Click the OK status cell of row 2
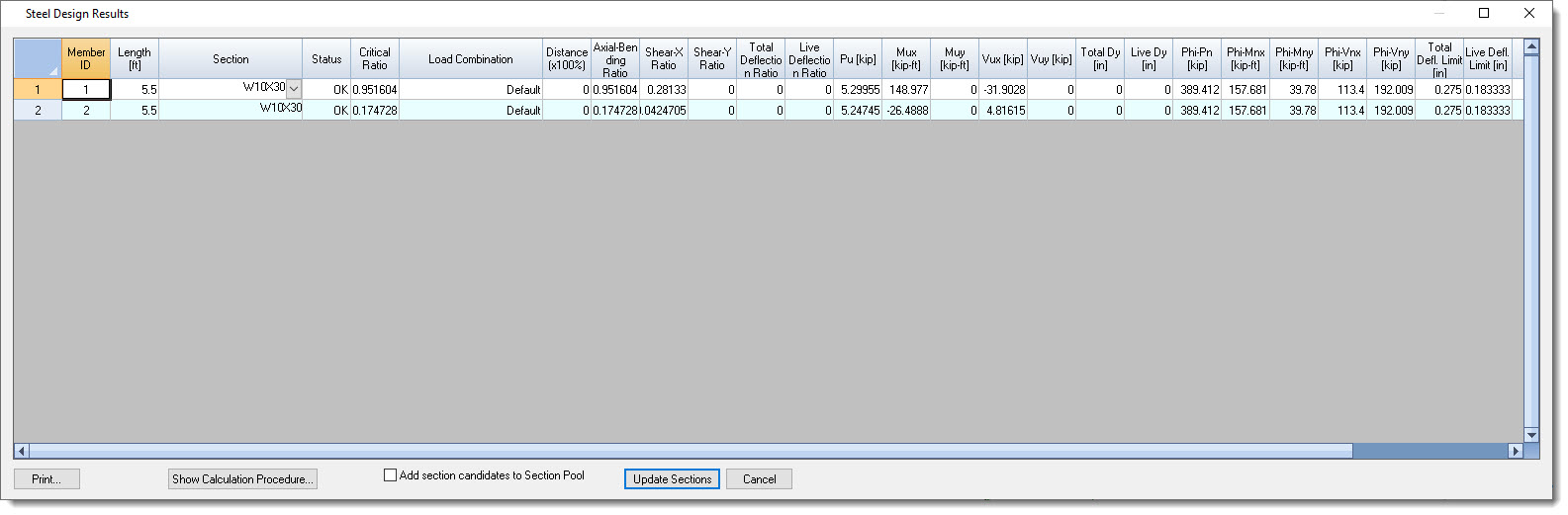This screenshot has width=1568, height=515. pyautogui.click(x=326, y=110)
